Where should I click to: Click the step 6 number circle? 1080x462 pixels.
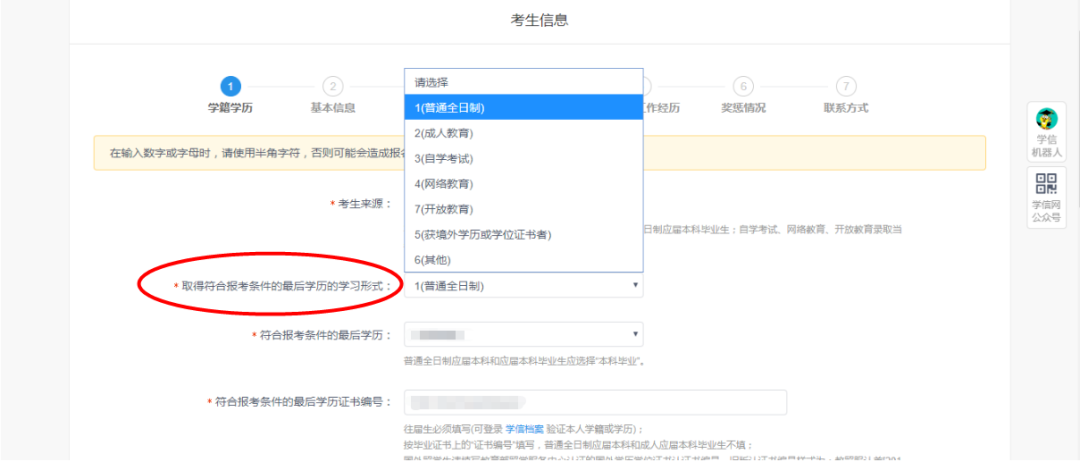[743, 86]
